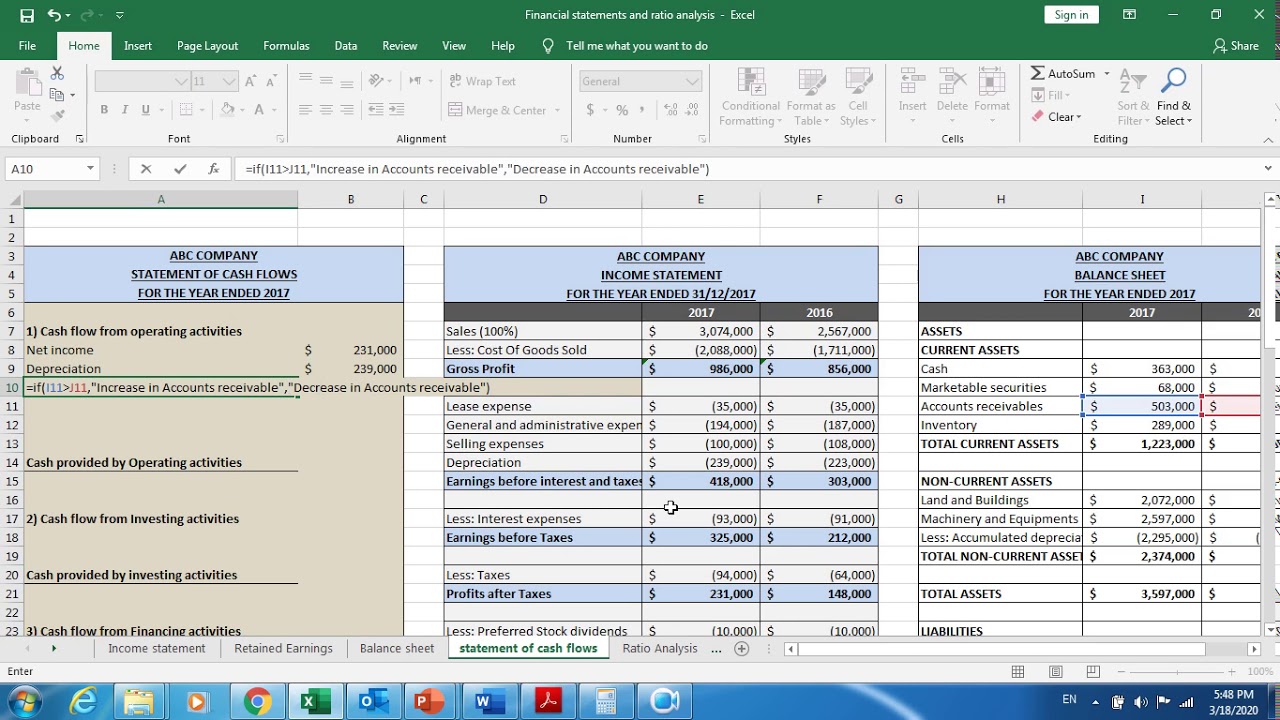This screenshot has height=720, width=1280.
Task: Open font color picker arrow
Action: coord(274,110)
